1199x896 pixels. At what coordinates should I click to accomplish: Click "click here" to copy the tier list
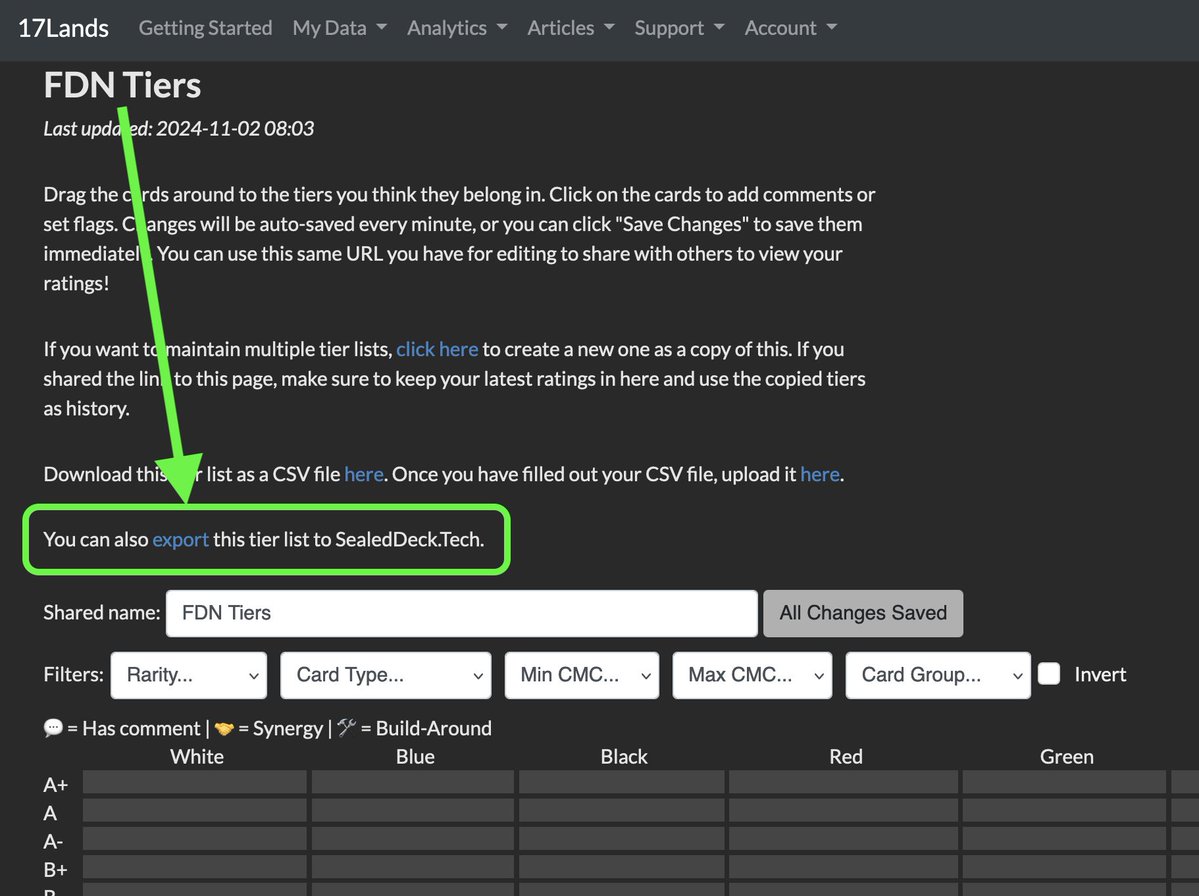437,349
